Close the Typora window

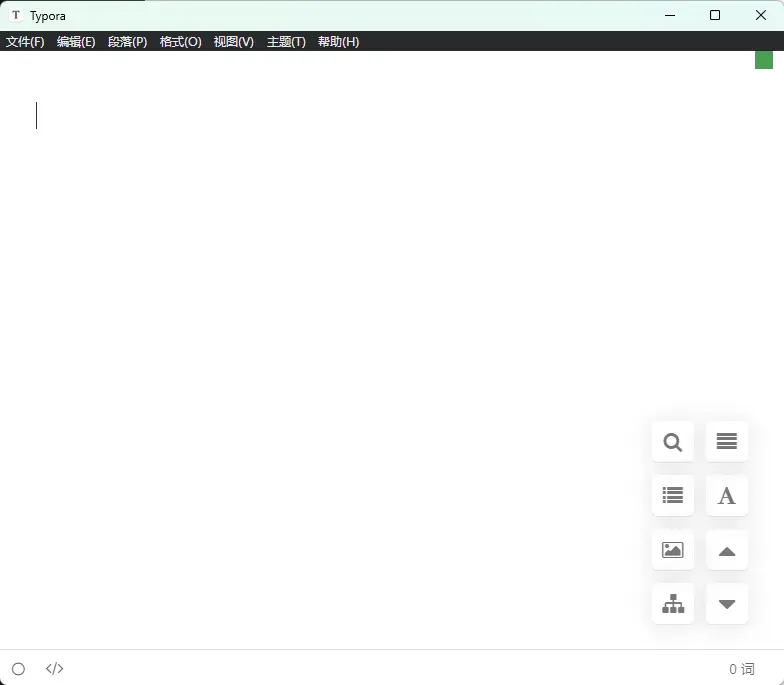pyautogui.click(x=760, y=16)
